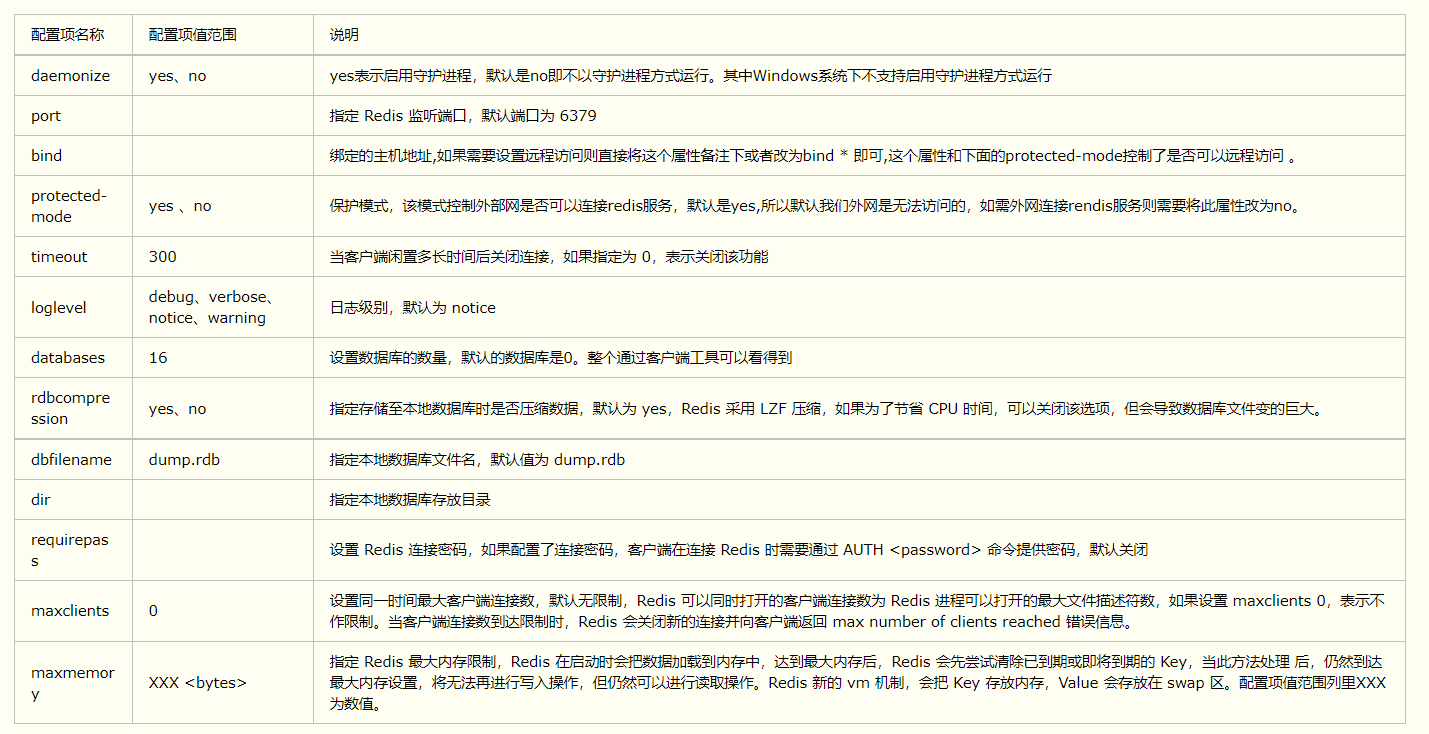Click the timeout description 当客户端闲置多长时间
1429x734 pixels.
pyautogui.click(x=549, y=257)
